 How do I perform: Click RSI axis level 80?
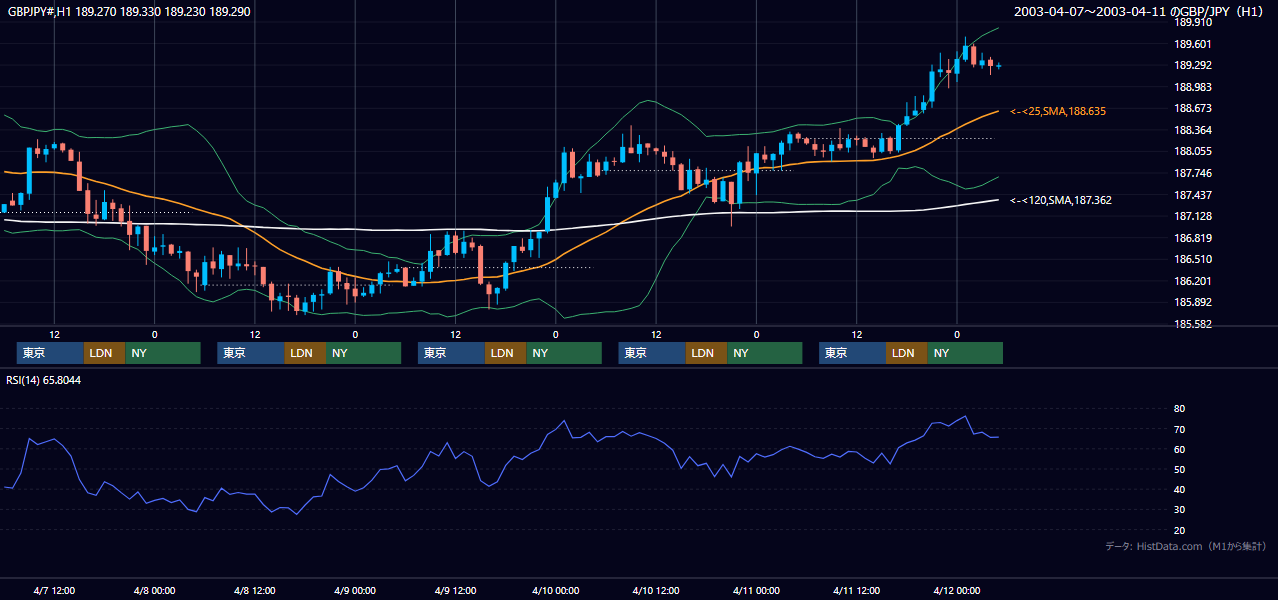[x=1179, y=409]
